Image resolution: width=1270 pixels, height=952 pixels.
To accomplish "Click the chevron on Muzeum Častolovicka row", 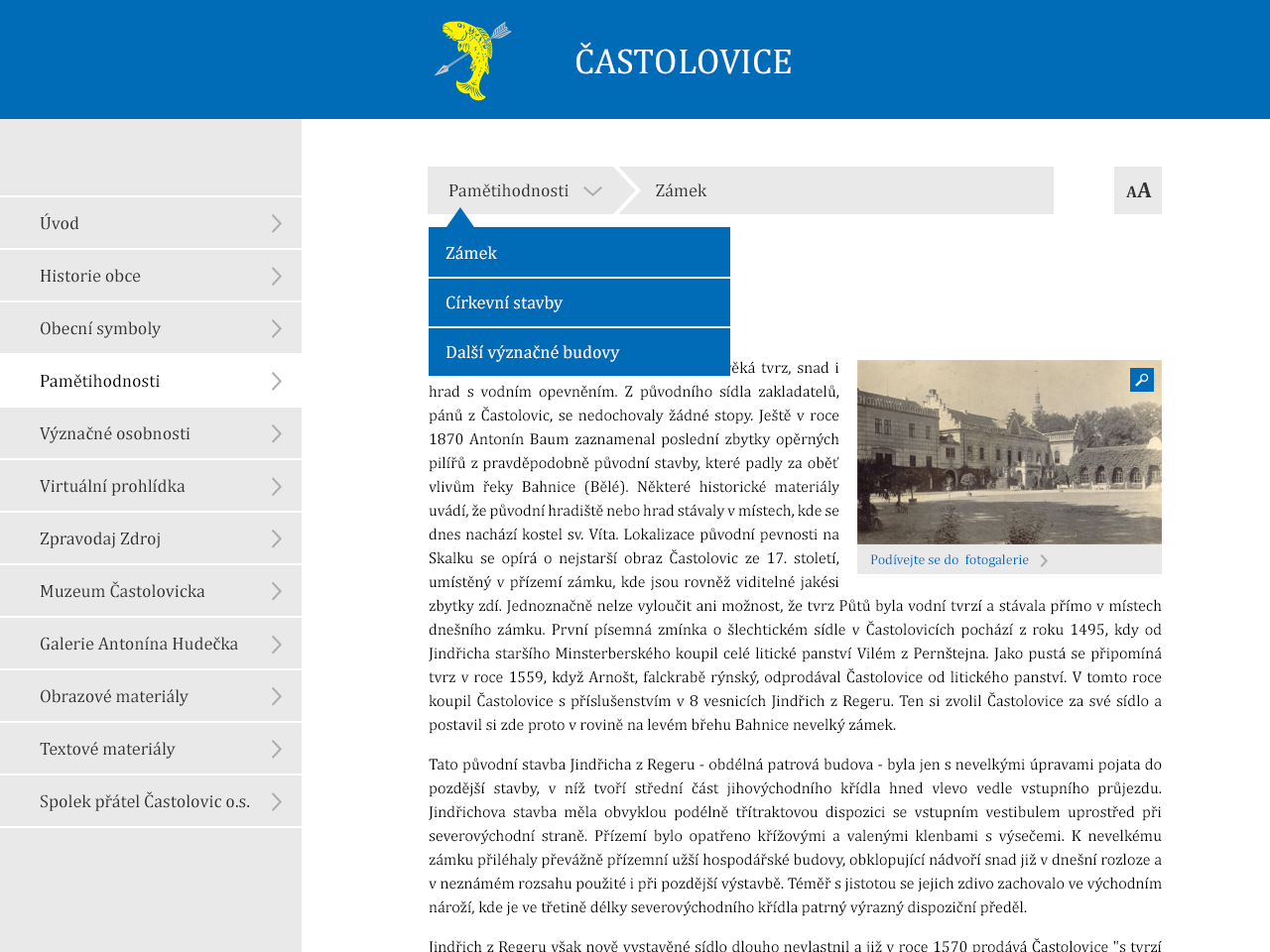I will coord(277,592).
